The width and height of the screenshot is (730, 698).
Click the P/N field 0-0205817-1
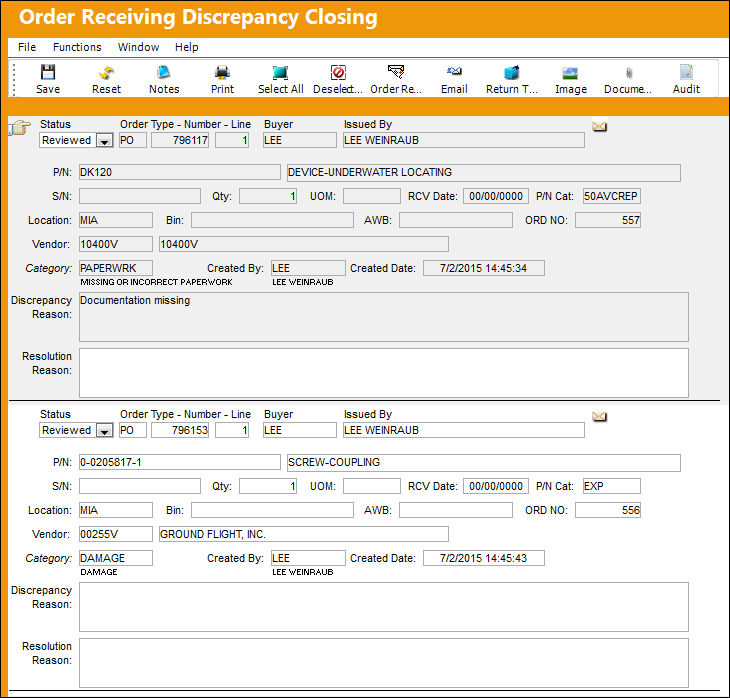[180, 462]
